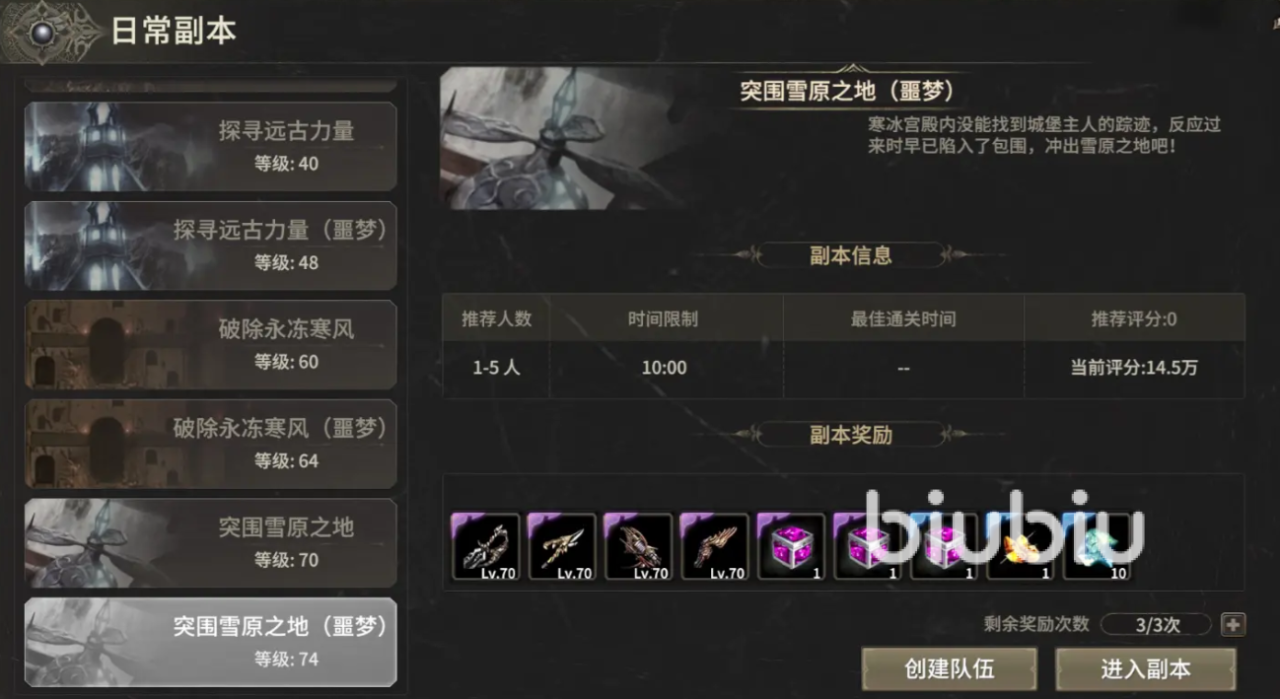Viewport: 1280px width, 699px height.
Task: View the first purple treasure box reward
Action: [x=790, y=546]
